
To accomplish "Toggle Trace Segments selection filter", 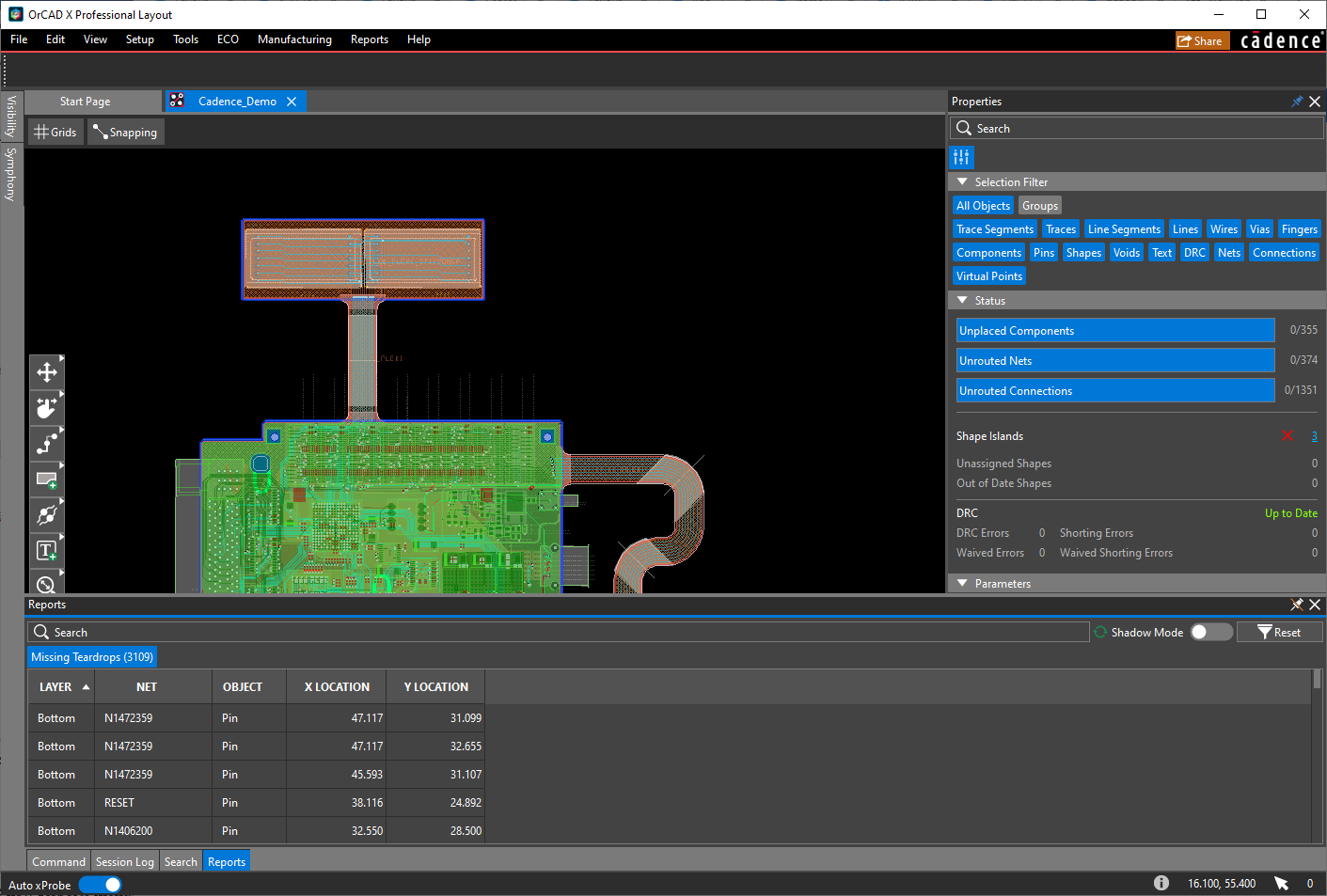I will 994,229.
